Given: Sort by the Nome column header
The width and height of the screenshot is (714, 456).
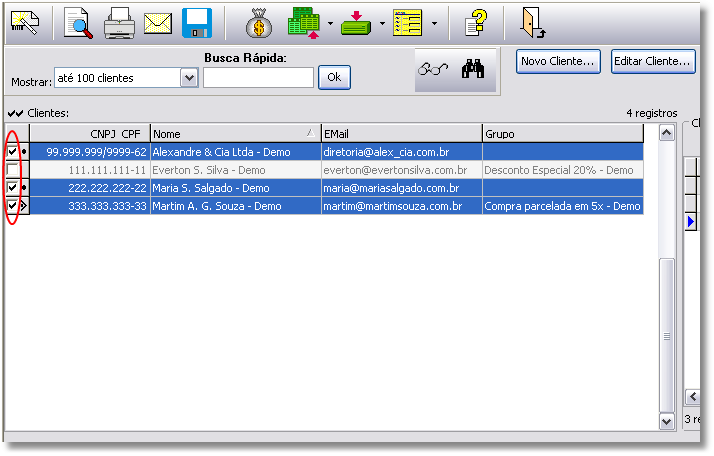Looking at the screenshot, I should 235,134.
